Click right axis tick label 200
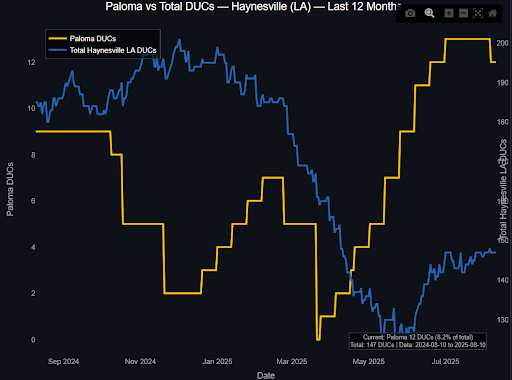The width and height of the screenshot is (512, 380). click(502, 43)
